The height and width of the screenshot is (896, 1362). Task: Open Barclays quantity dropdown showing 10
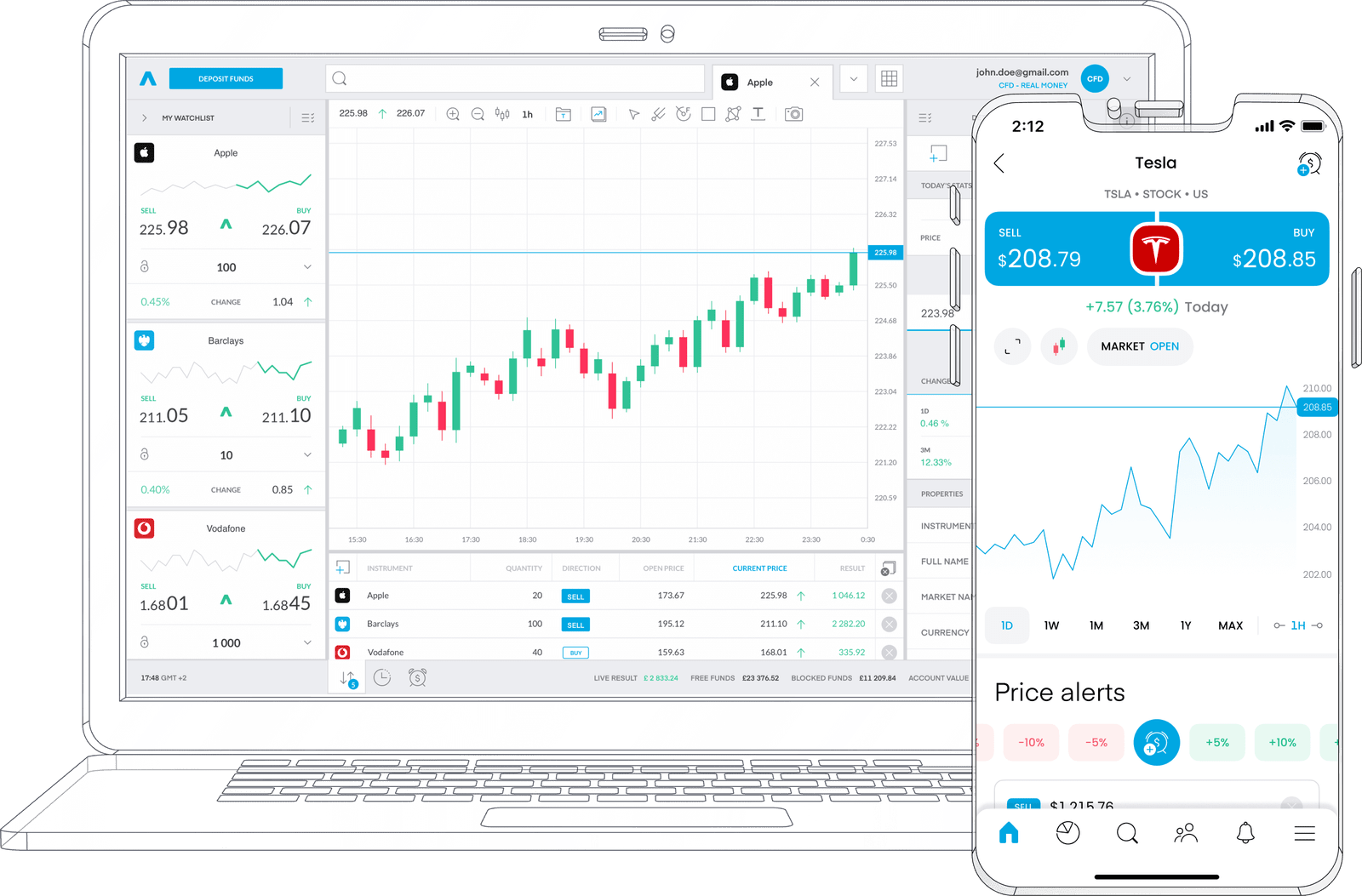pyautogui.click(x=307, y=455)
